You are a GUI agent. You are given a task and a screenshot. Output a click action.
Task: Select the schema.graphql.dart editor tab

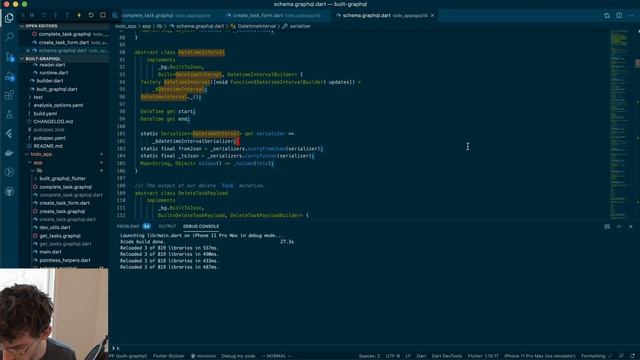(386, 16)
